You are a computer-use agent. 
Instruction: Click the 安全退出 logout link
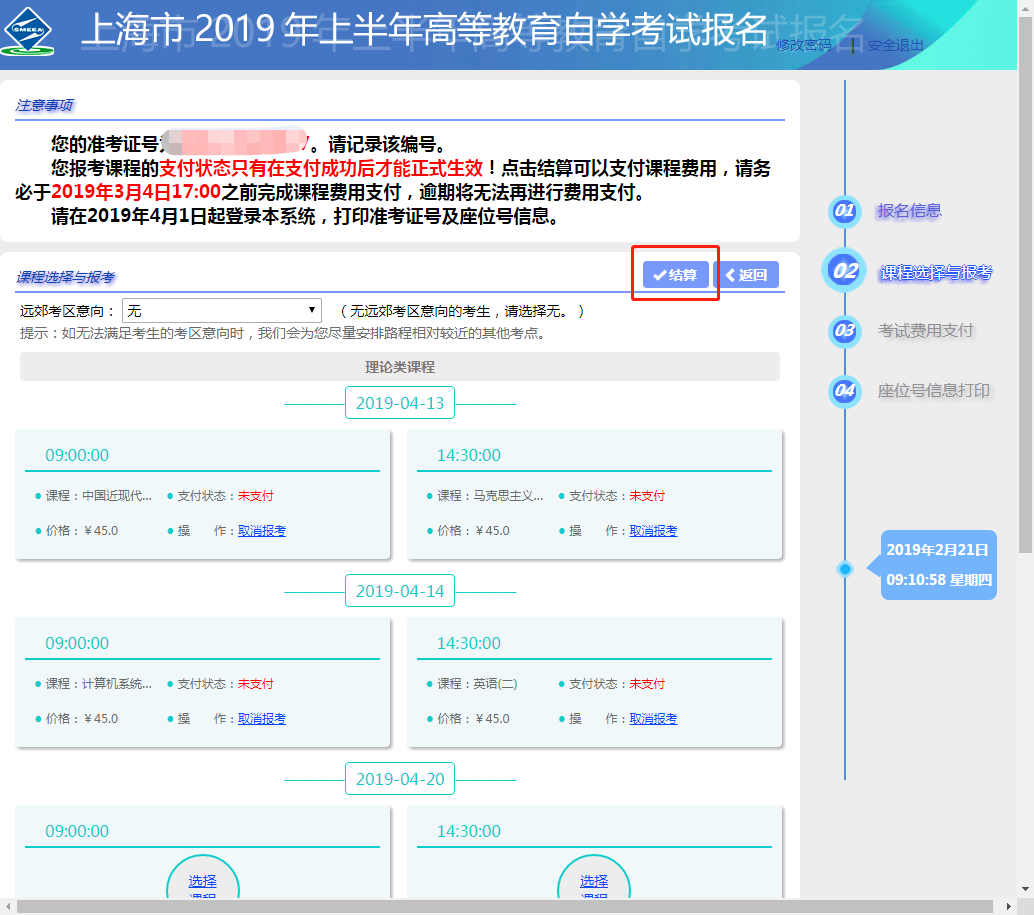click(895, 45)
